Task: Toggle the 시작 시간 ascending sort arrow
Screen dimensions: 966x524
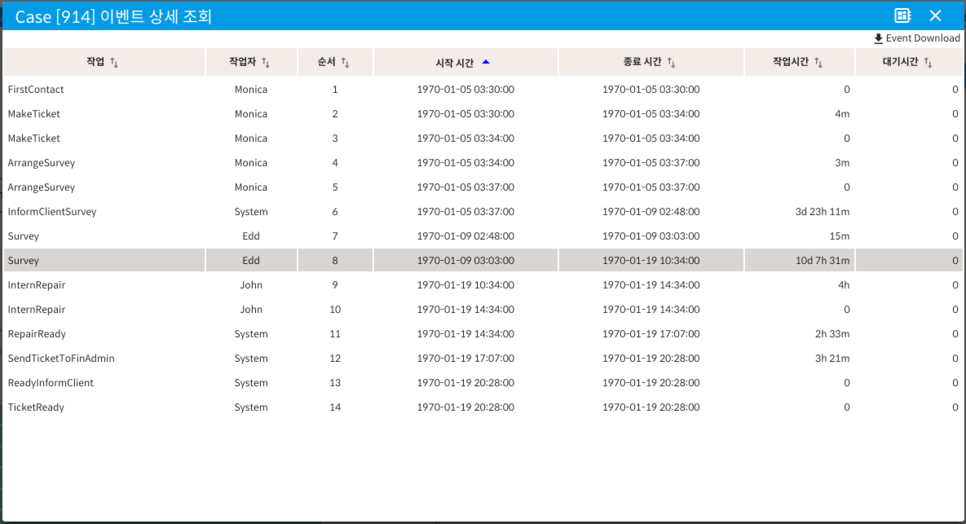Action: pyautogui.click(x=486, y=62)
